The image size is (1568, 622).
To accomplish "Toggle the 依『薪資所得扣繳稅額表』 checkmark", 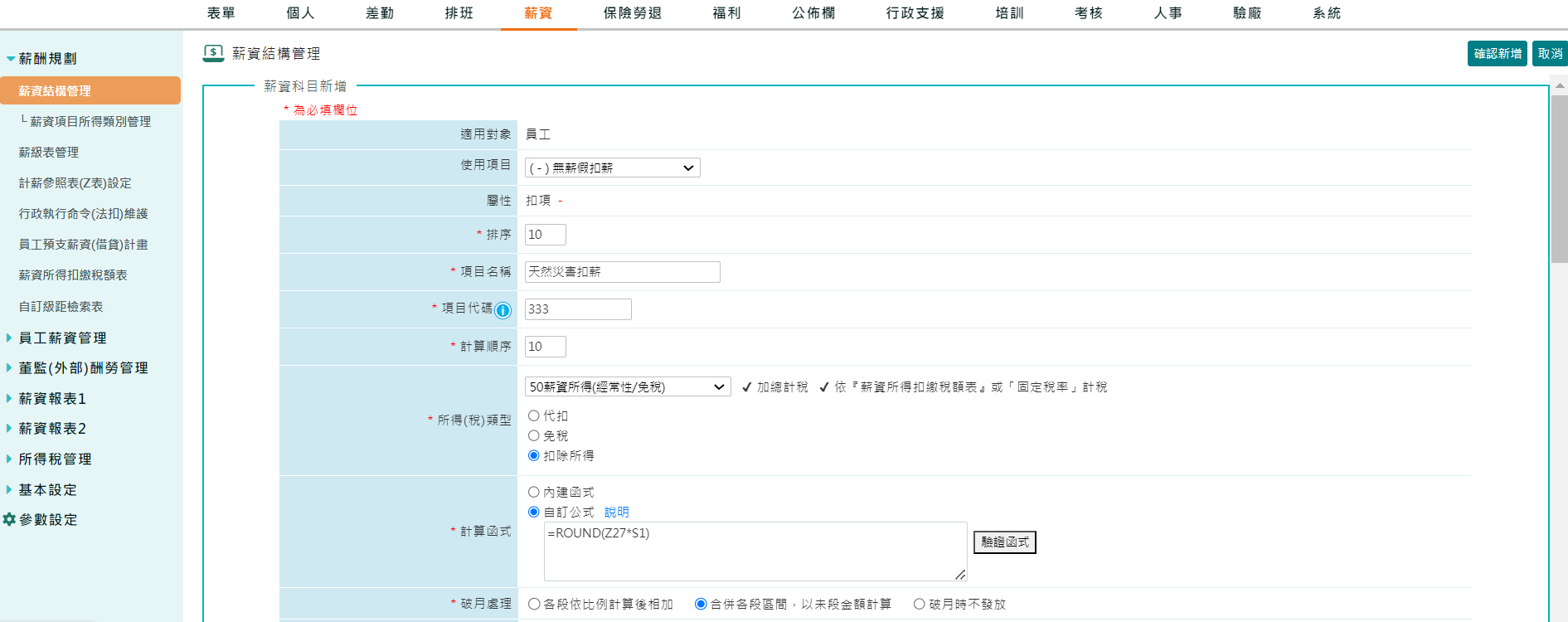I will point(824,387).
